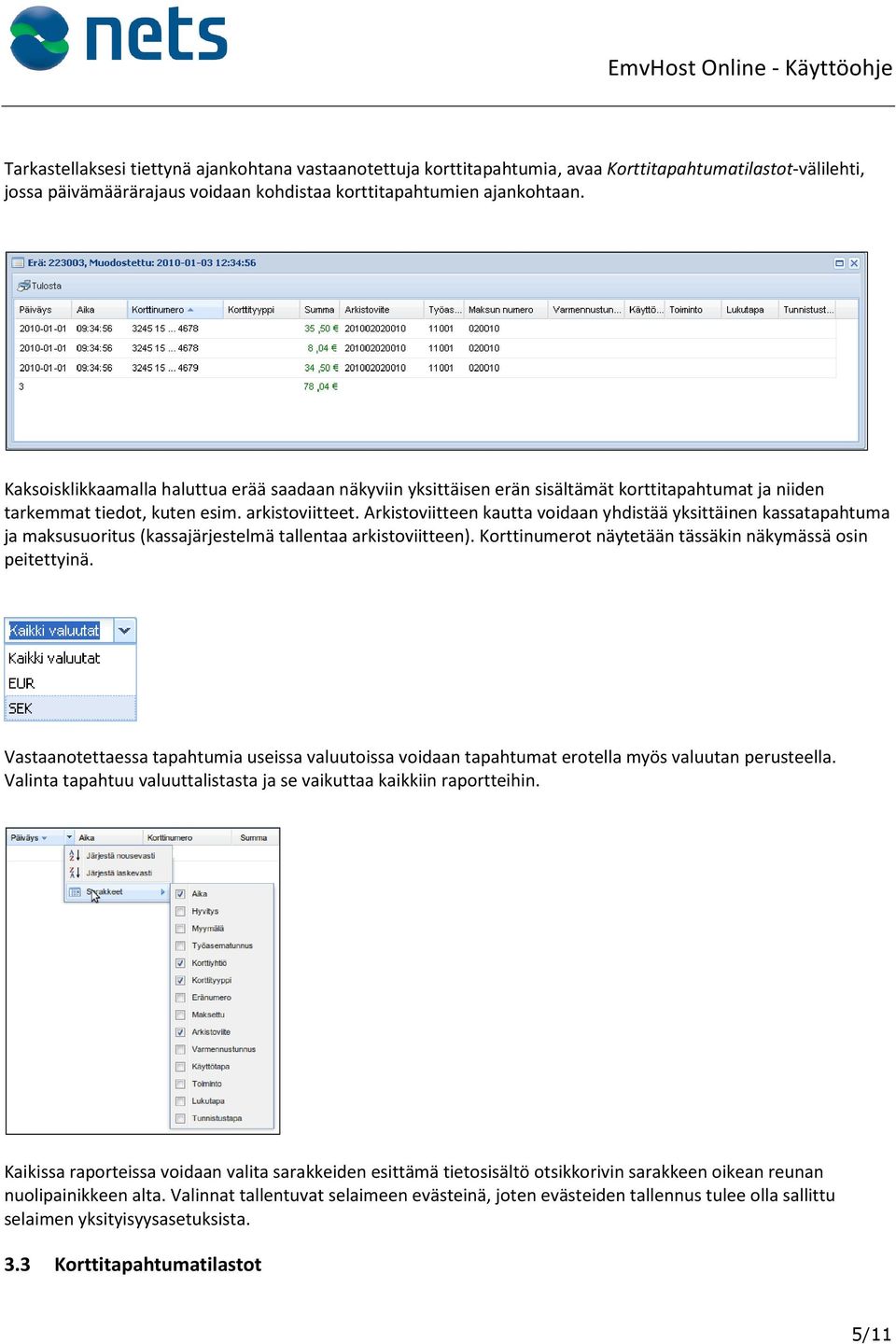Uncheck the Arkistoviite column checkbox
Viewport: 896px width, 1344px height.
pos(180,1032)
